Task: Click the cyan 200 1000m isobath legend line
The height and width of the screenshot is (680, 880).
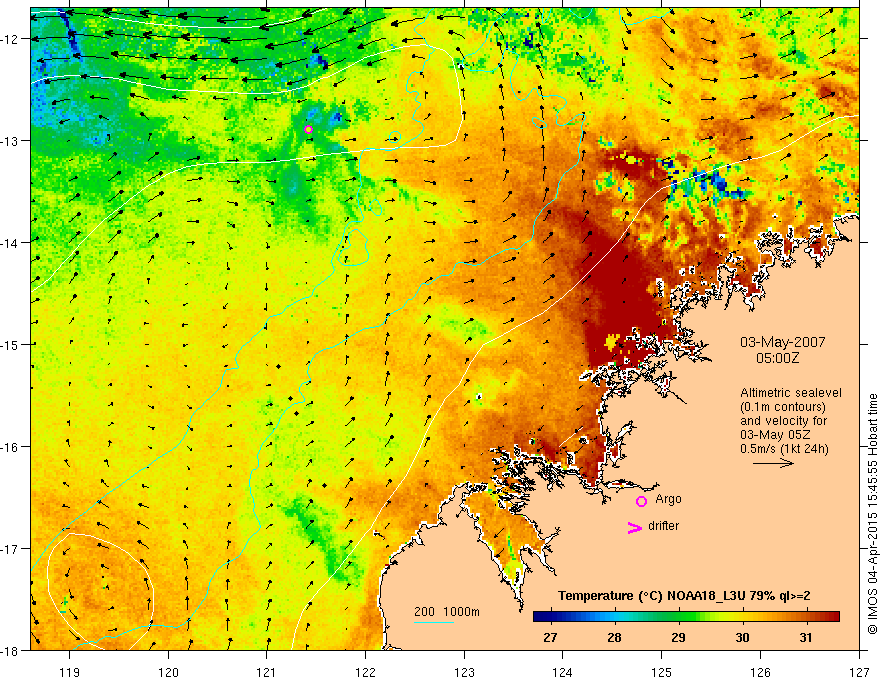Action: tap(434, 622)
